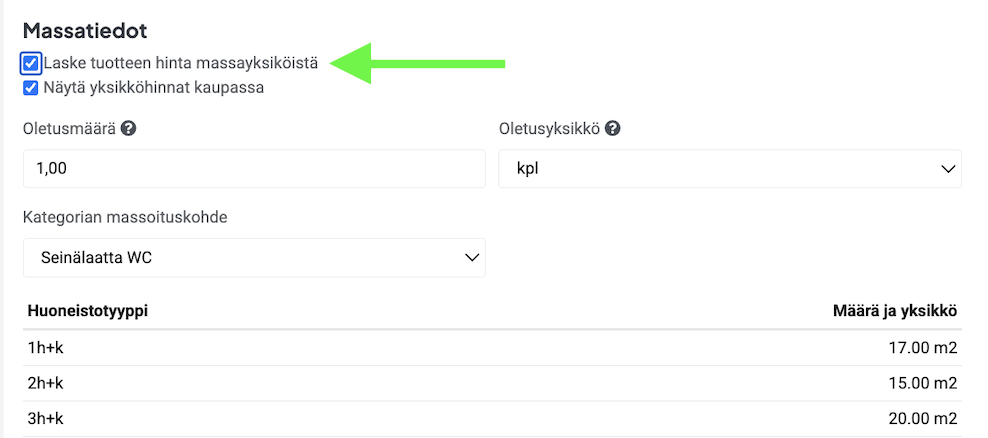This screenshot has height=438, width=988.
Task: Uncheck Laske tuotteen hinta massayksiköistä checkbox
Action: (x=31, y=64)
